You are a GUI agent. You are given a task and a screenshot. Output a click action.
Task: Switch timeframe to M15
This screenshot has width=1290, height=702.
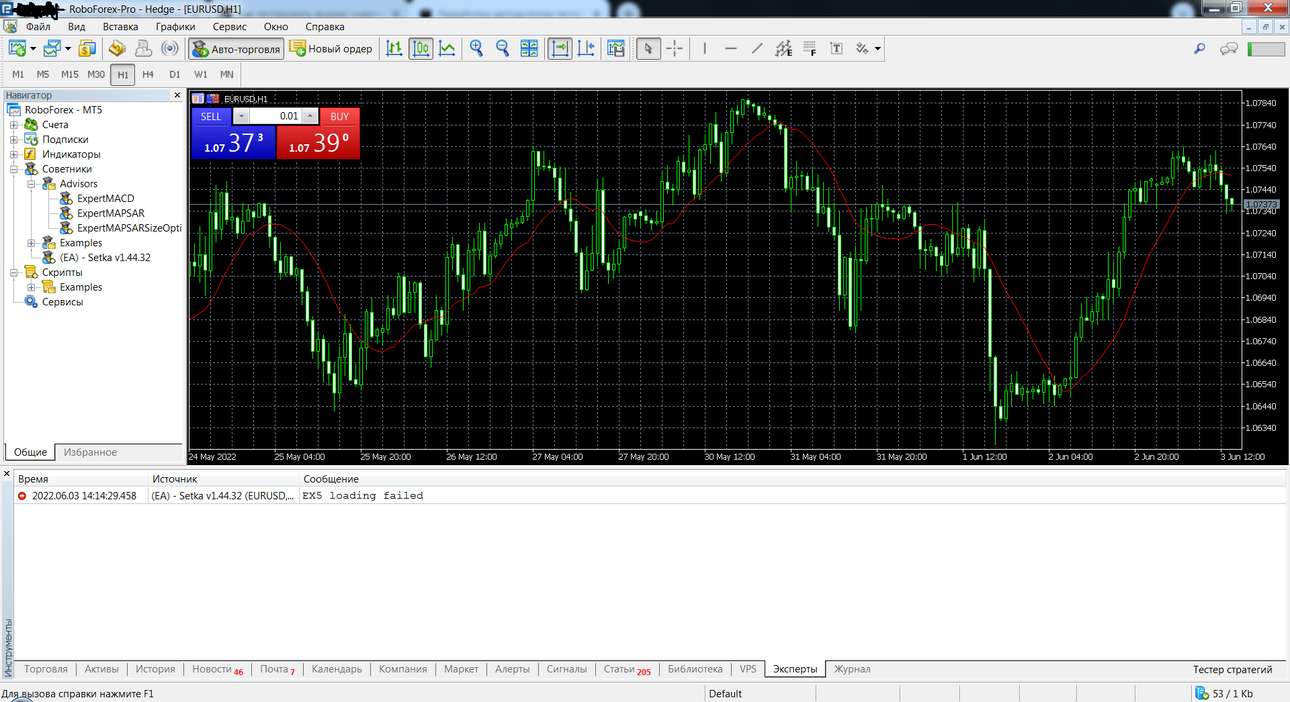(x=69, y=74)
